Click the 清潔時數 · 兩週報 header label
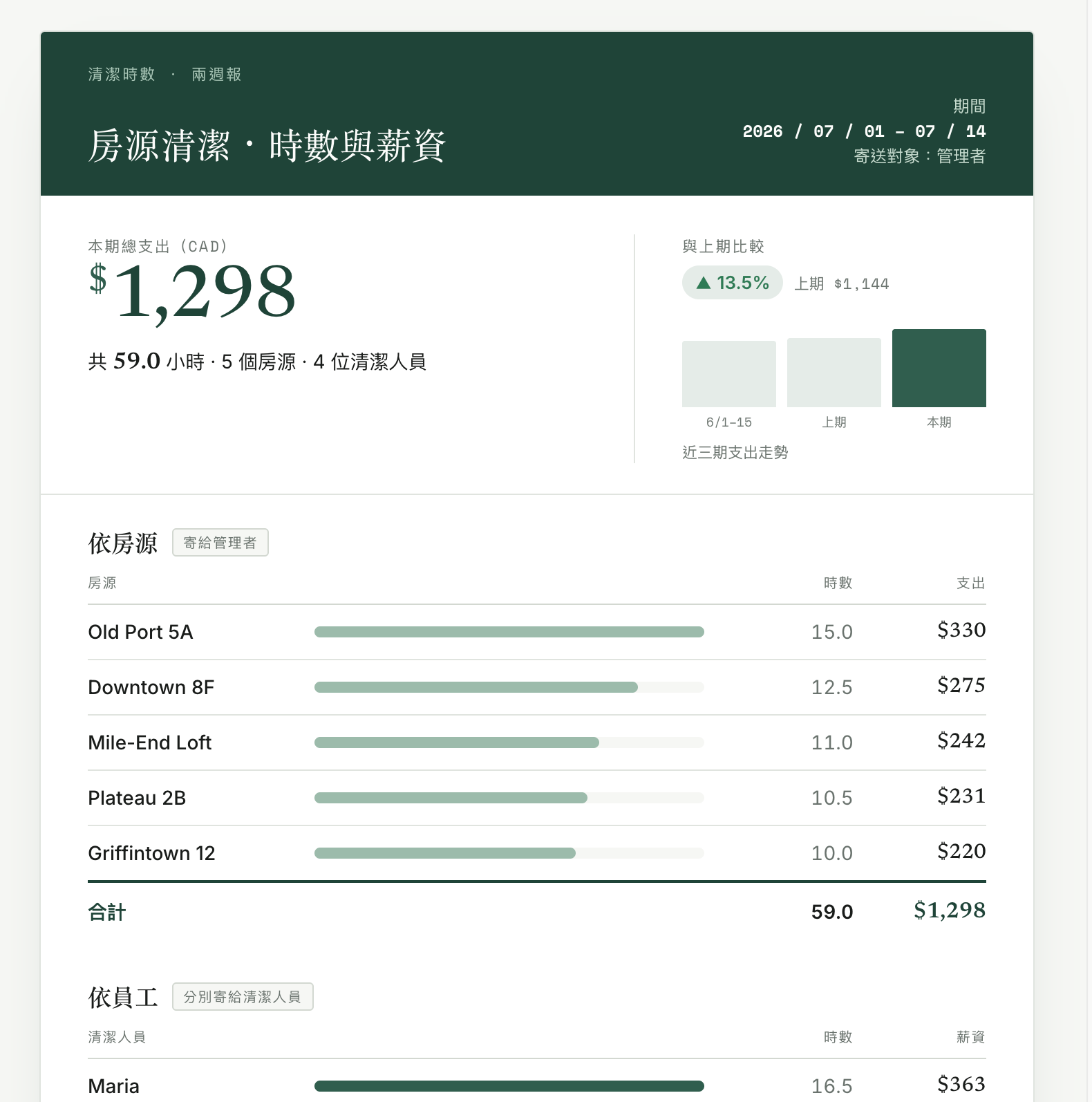Screen dimensions: 1092x1102 point(164,74)
